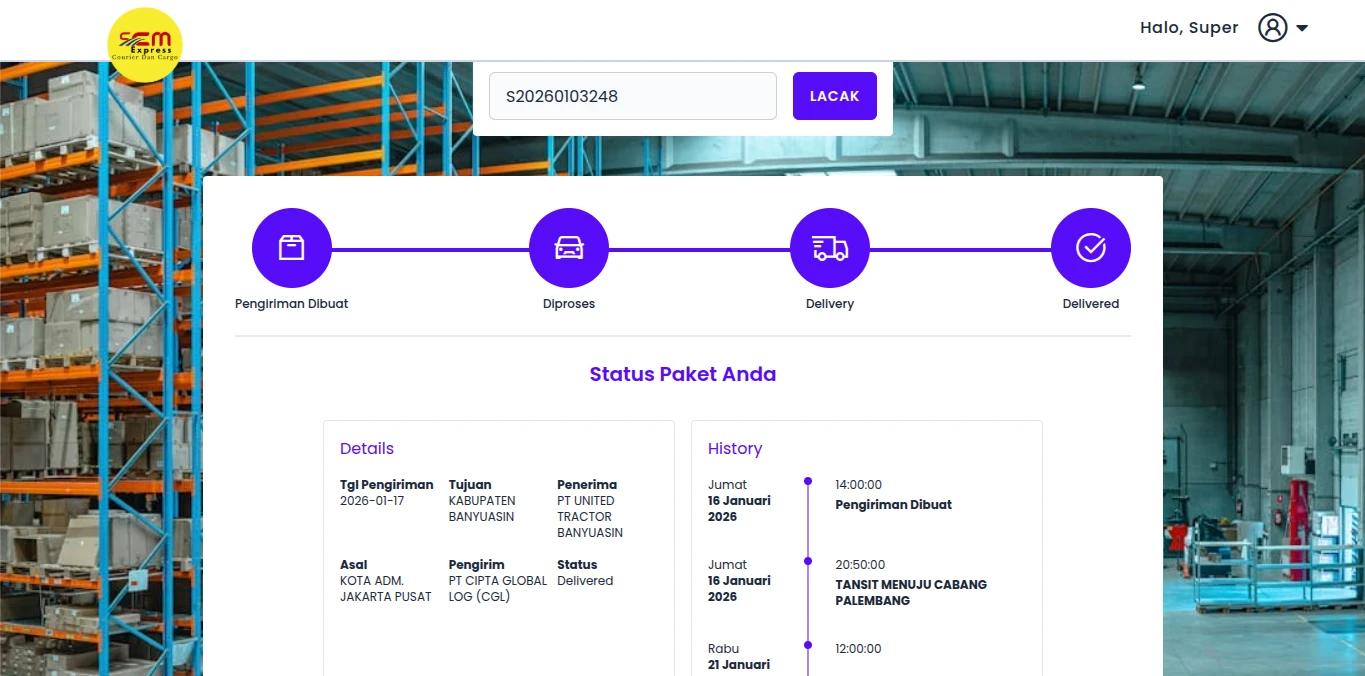Click the Details card heading

pos(367,448)
